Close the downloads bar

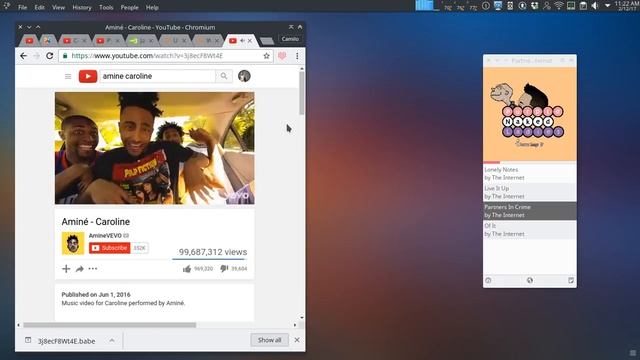[x=297, y=340]
